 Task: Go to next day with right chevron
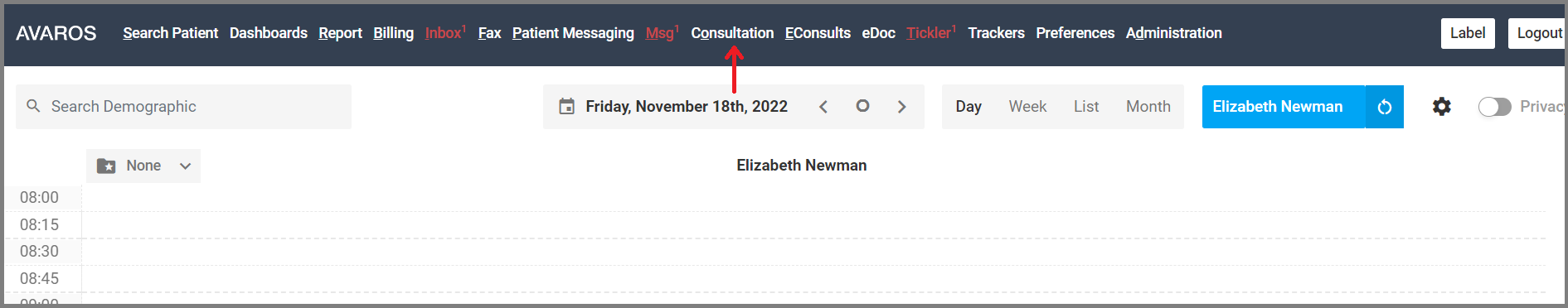[x=901, y=107]
